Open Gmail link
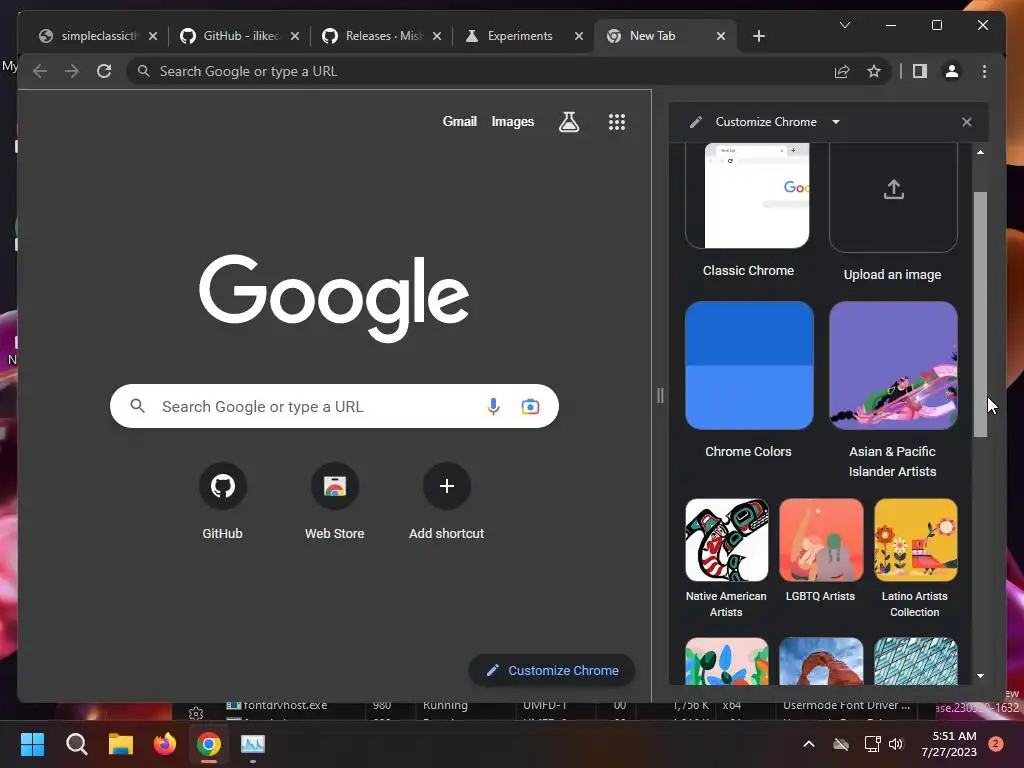The image size is (1024, 768). (x=460, y=121)
